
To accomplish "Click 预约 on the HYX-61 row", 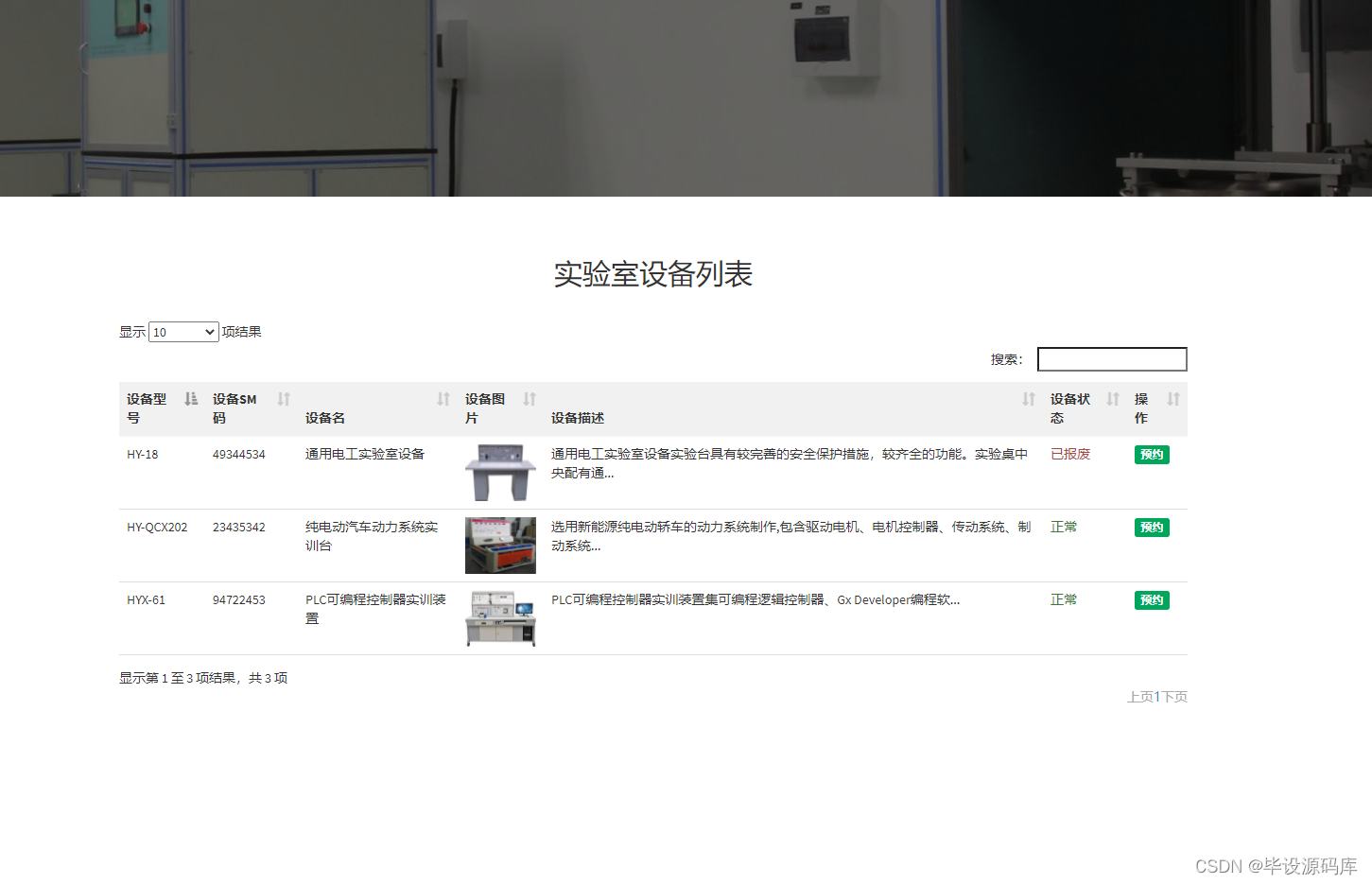I will tap(1151, 599).
